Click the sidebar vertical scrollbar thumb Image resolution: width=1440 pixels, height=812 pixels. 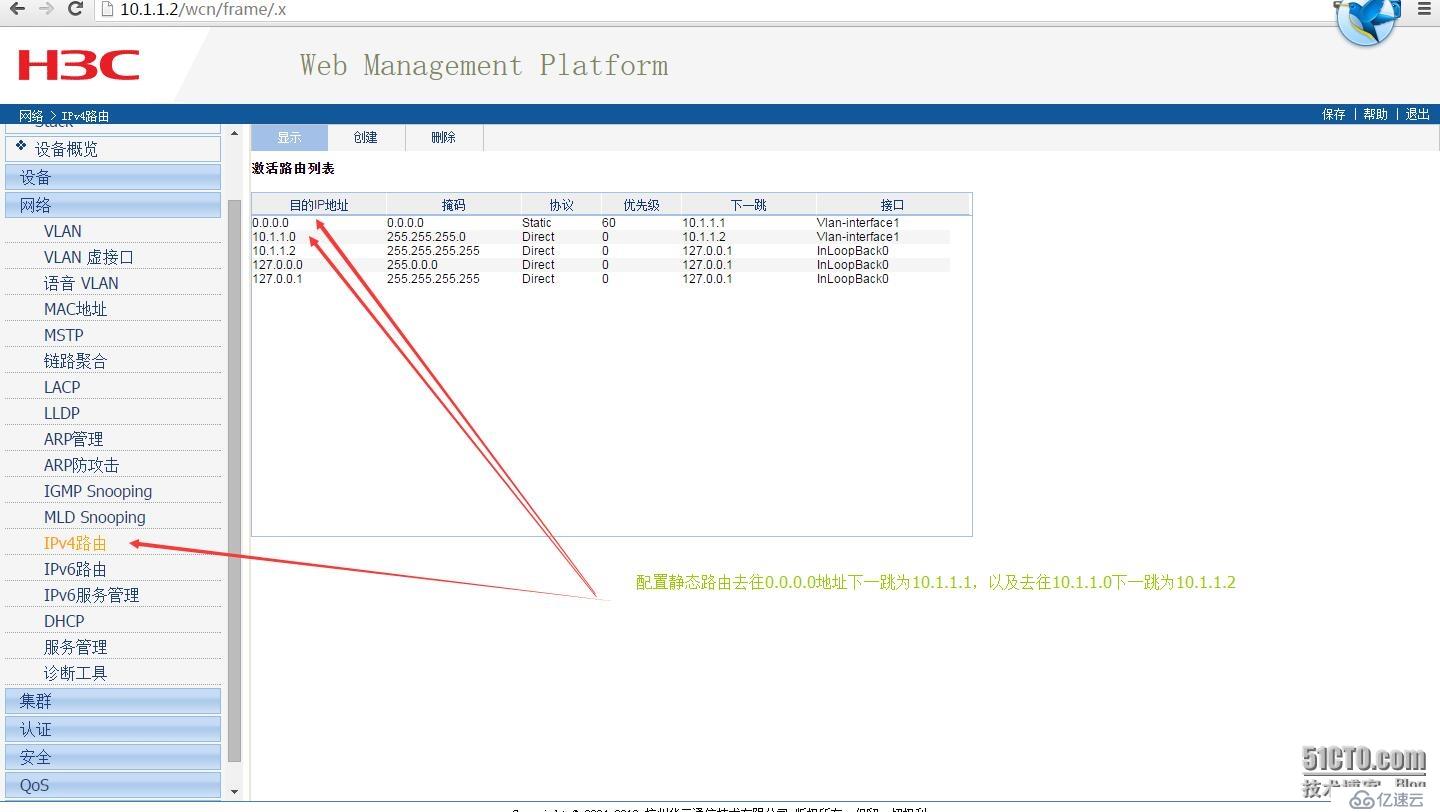(x=235, y=480)
